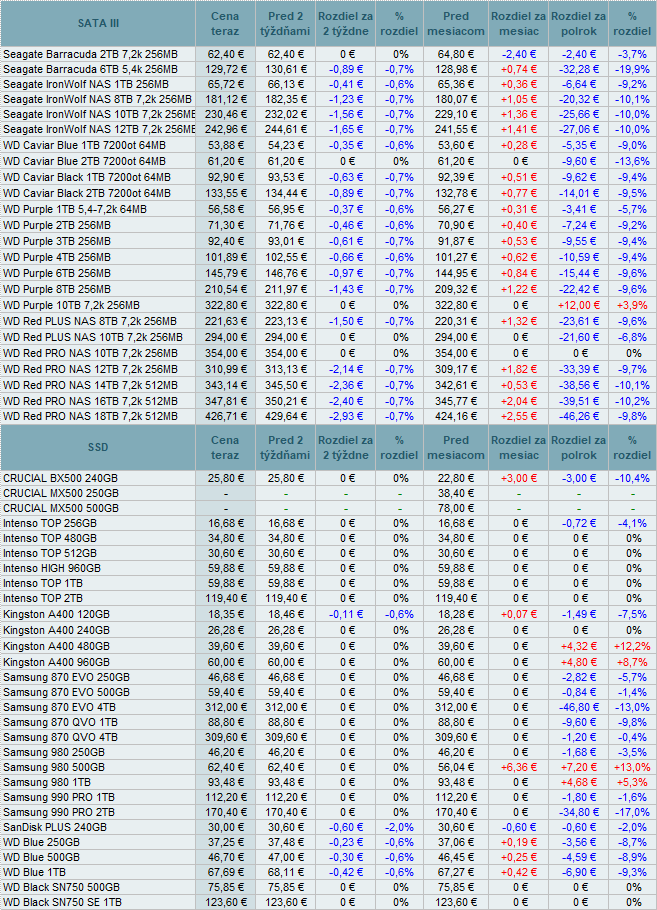The width and height of the screenshot is (657, 910).
Task: Click the 119,40 € current price of Intenso TOP 2TB
Action: (225, 598)
